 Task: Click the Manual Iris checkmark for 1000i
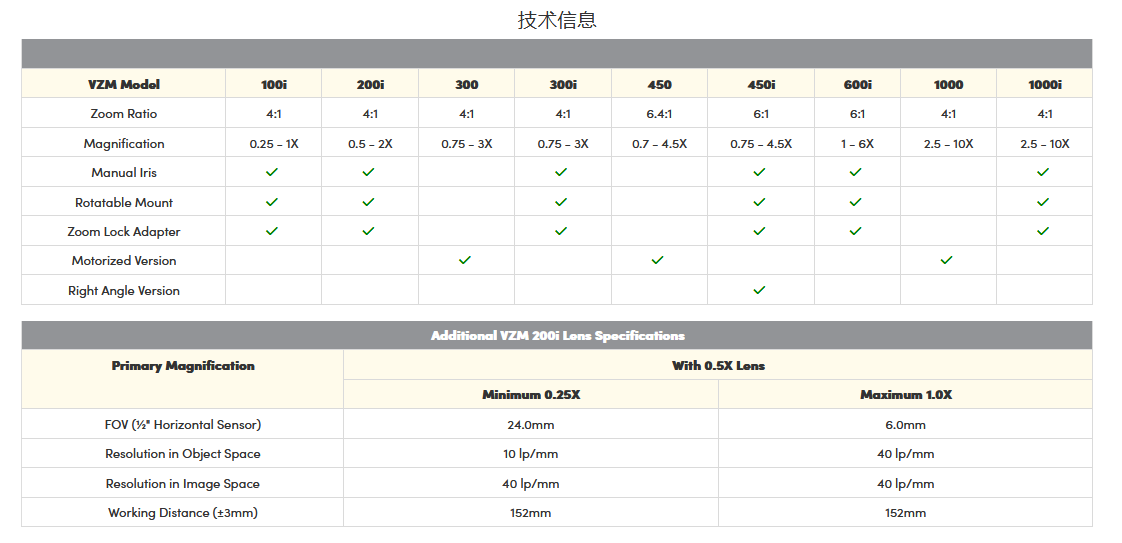pos(1043,172)
